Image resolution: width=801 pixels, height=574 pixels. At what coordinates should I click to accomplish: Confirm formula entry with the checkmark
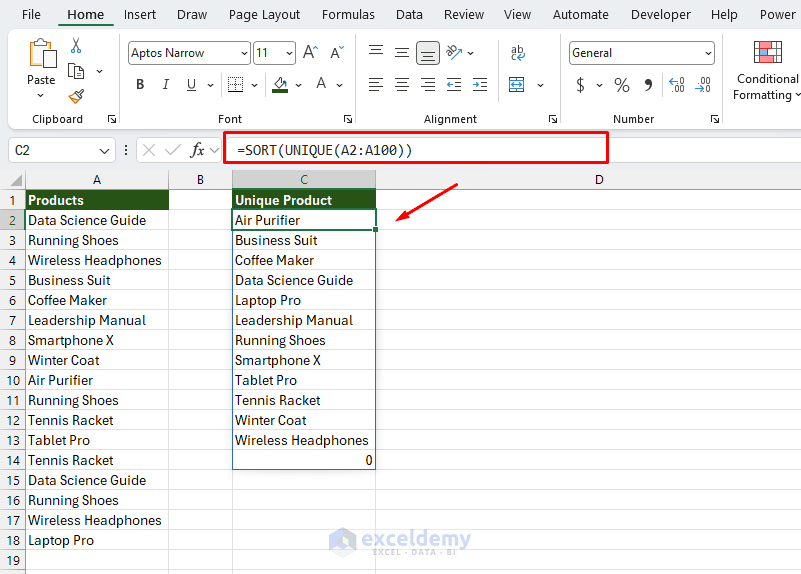(173, 150)
